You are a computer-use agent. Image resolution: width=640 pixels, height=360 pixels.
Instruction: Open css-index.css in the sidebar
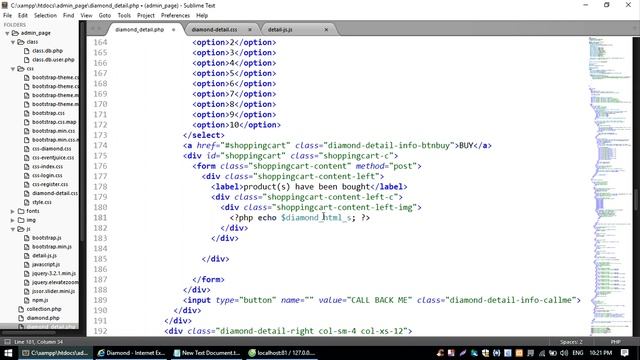point(47,167)
